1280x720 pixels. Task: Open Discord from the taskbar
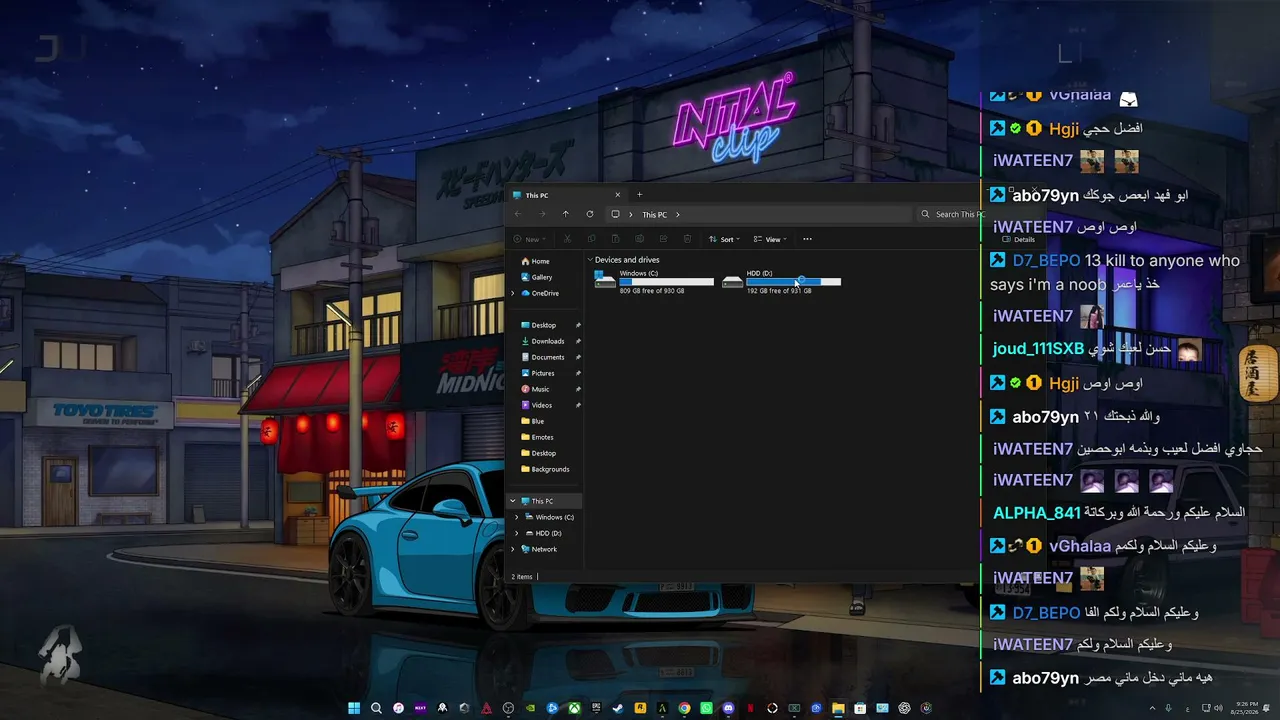pyautogui.click(x=728, y=708)
